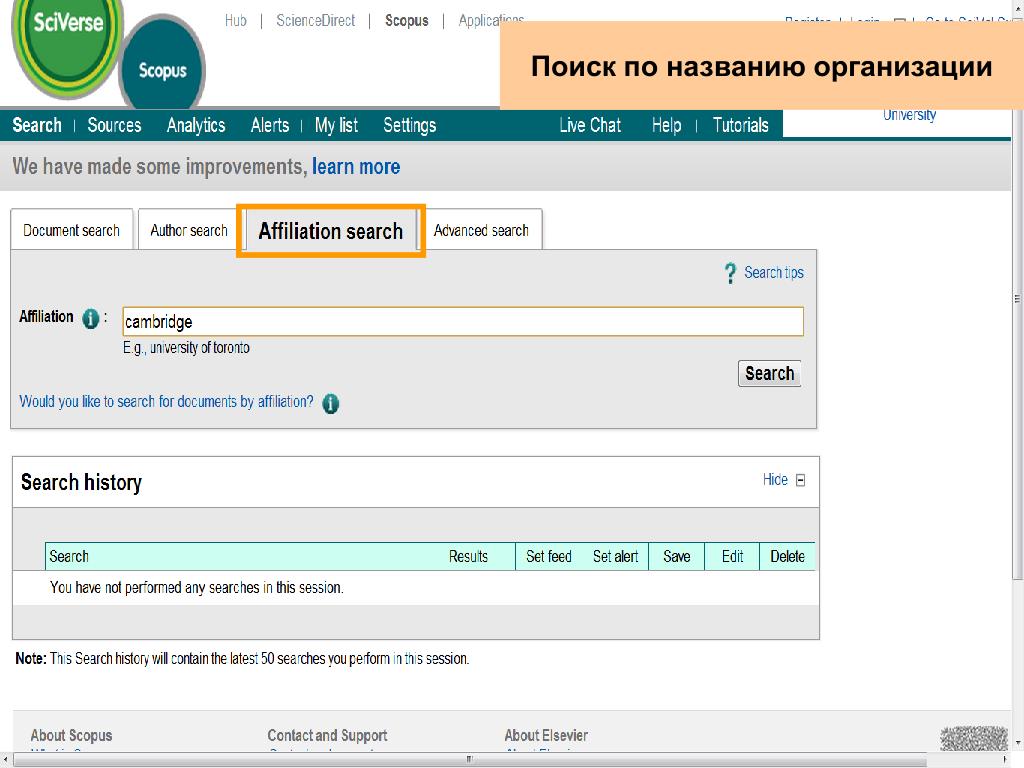
Task: Open the Help menu item
Action: [x=666, y=125]
